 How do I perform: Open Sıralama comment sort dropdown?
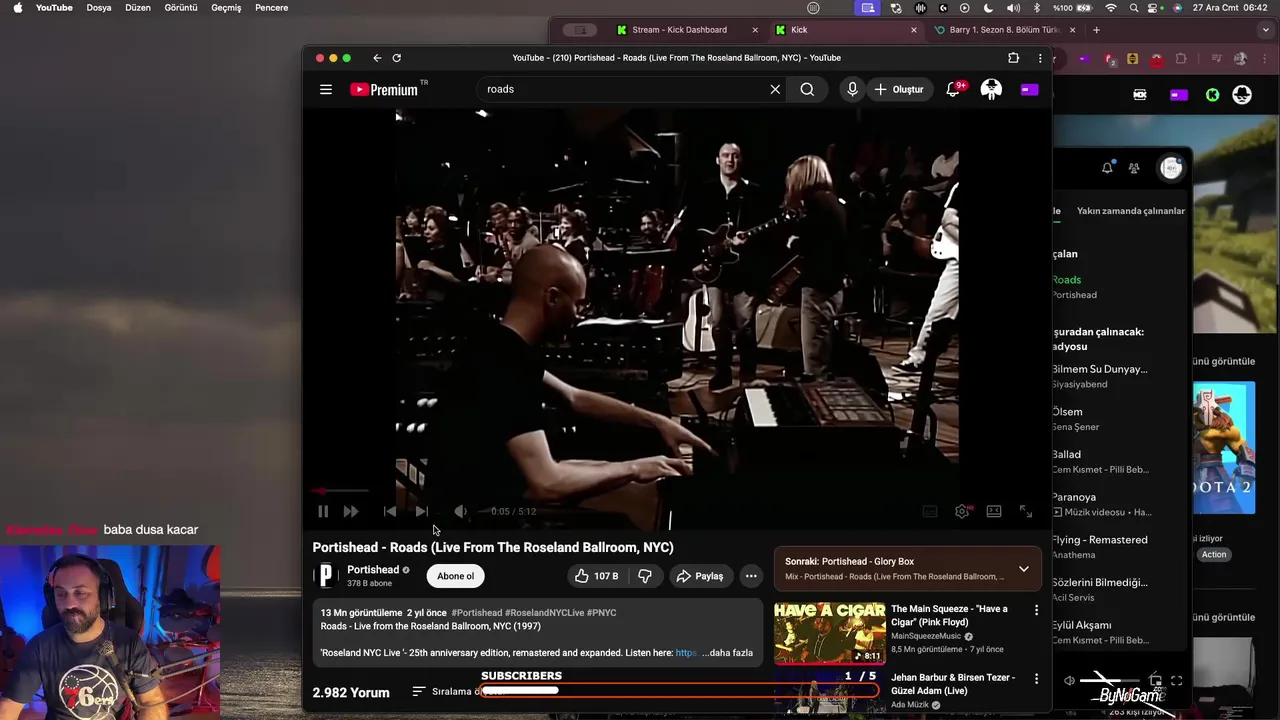[x=456, y=692]
